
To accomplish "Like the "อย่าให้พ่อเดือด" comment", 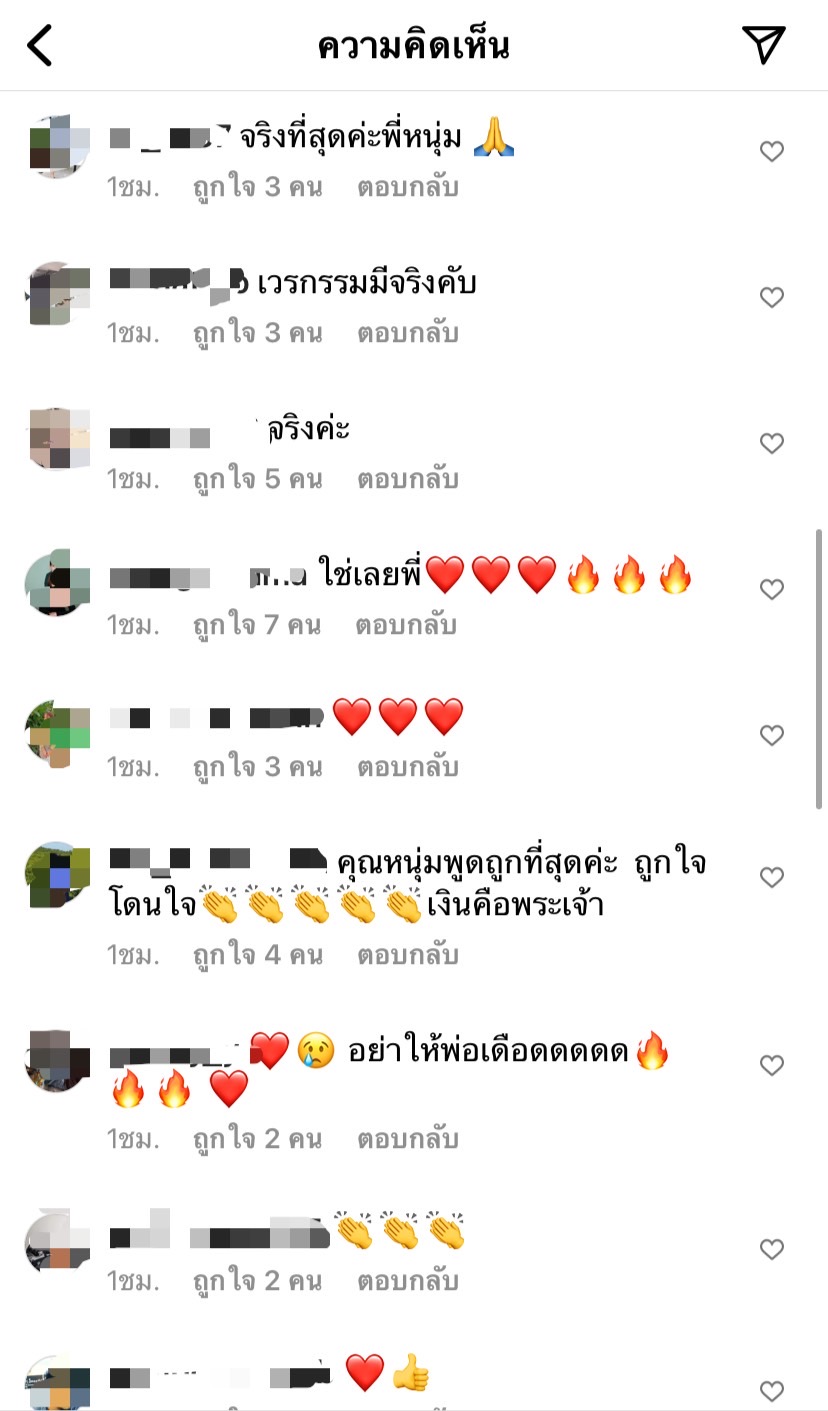I will (772, 1066).
